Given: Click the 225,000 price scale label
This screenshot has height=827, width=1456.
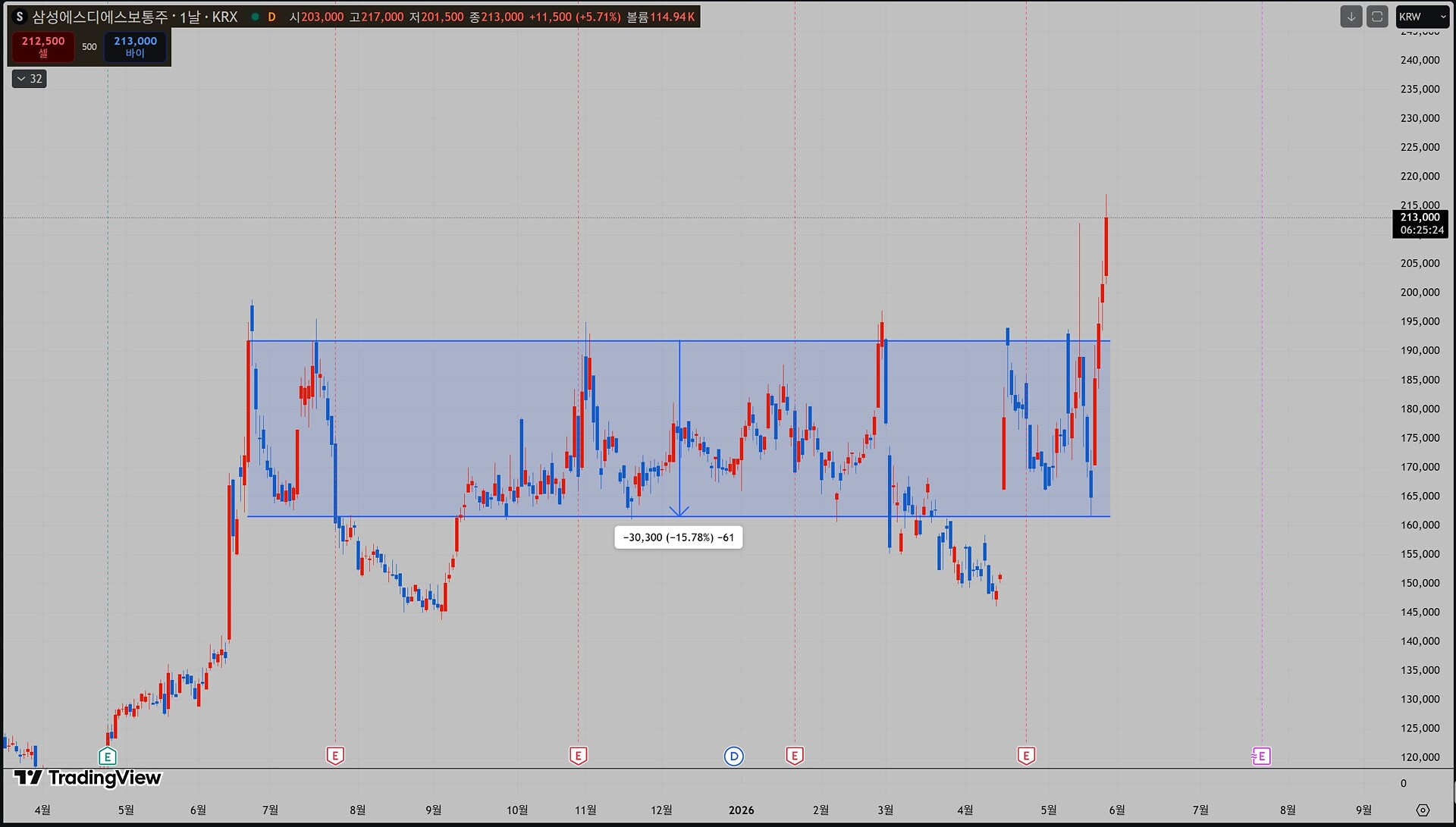Looking at the screenshot, I should click(x=1420, y=147).
